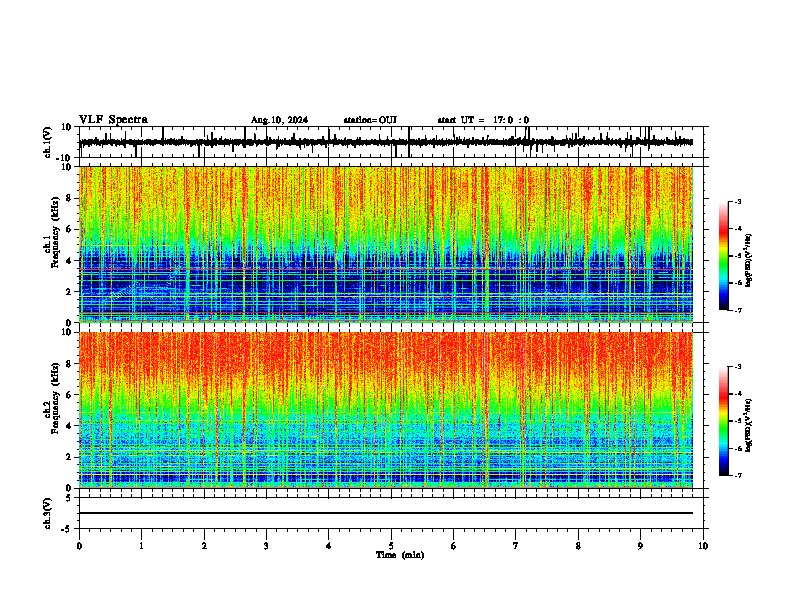Click the ch.3 flat voltage trace line
Image resolution: width=792 pixels, height=612 pixels.
(x=386, y=513)
